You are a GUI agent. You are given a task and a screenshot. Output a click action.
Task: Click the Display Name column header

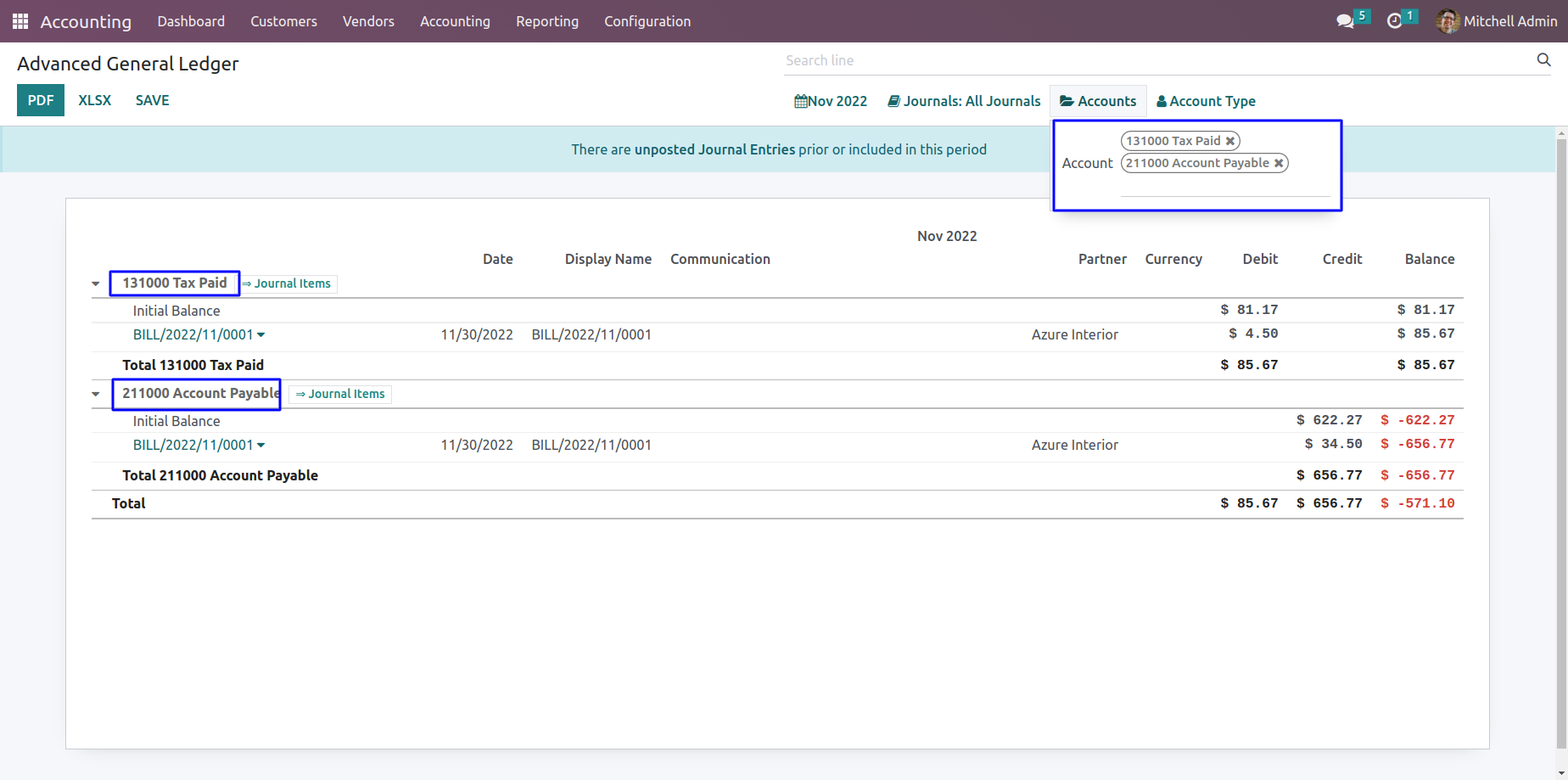[x=608, y=259]
